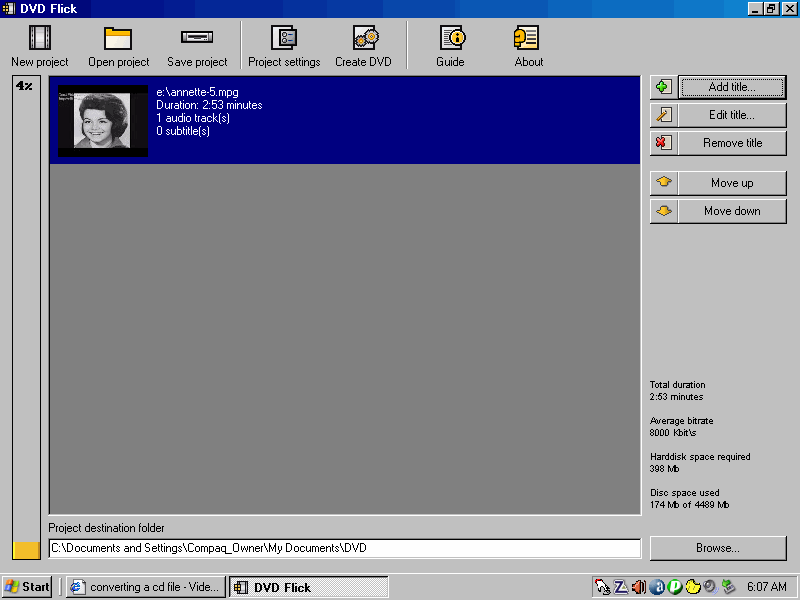The image size is (800, 600).
Task: Open the Guide toolbar icon
Action: (x=453, y=38)
